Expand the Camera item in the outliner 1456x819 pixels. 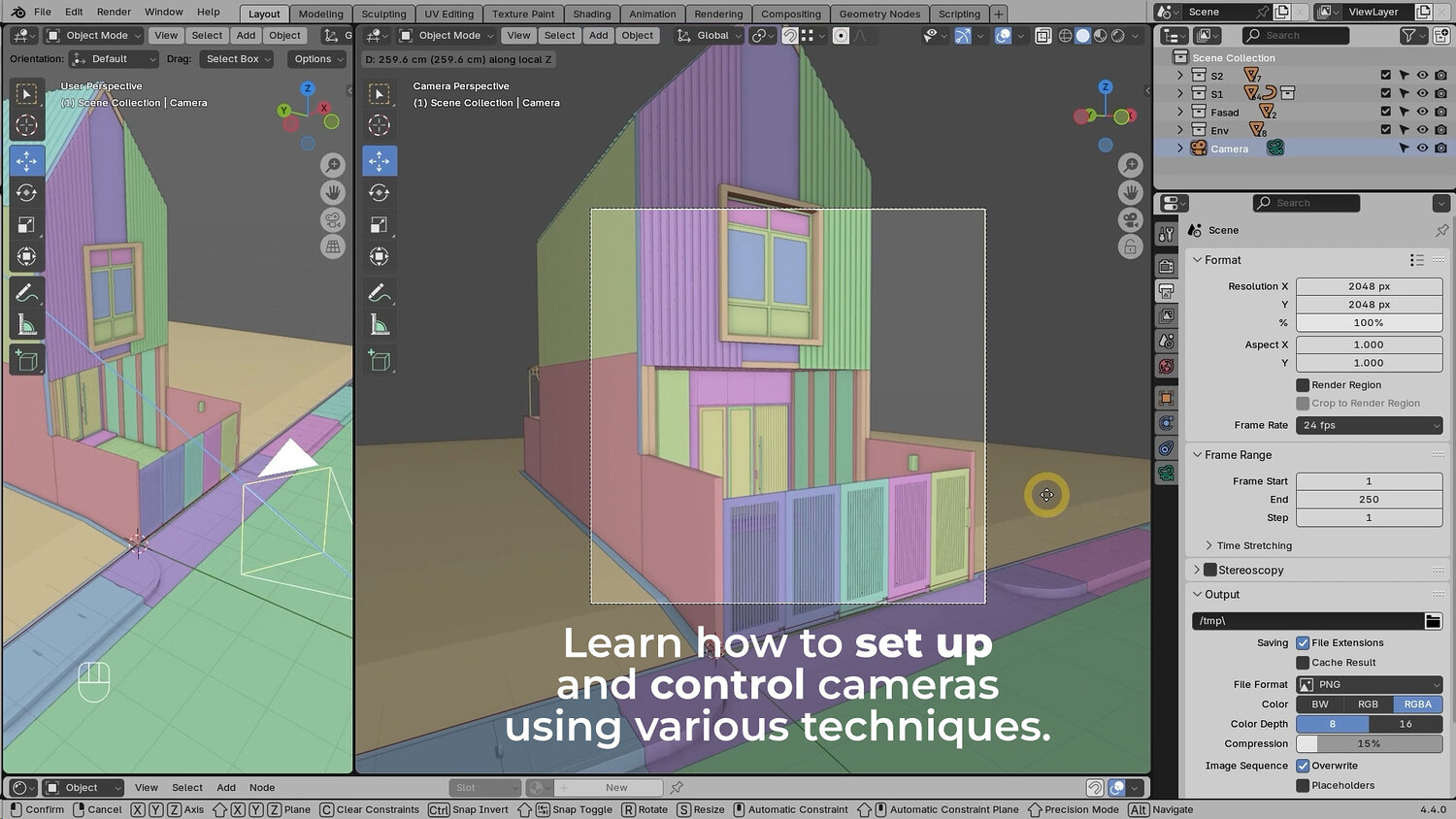(x=1180, y=148)
